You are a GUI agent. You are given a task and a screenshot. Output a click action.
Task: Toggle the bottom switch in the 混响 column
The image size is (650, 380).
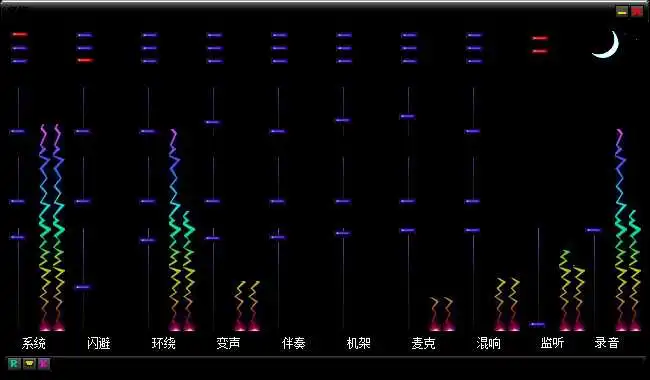474,61
